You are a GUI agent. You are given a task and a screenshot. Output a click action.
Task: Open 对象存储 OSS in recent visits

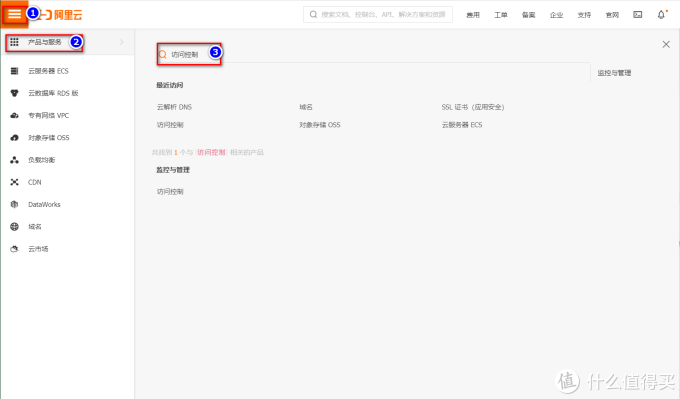click(320, 124)
